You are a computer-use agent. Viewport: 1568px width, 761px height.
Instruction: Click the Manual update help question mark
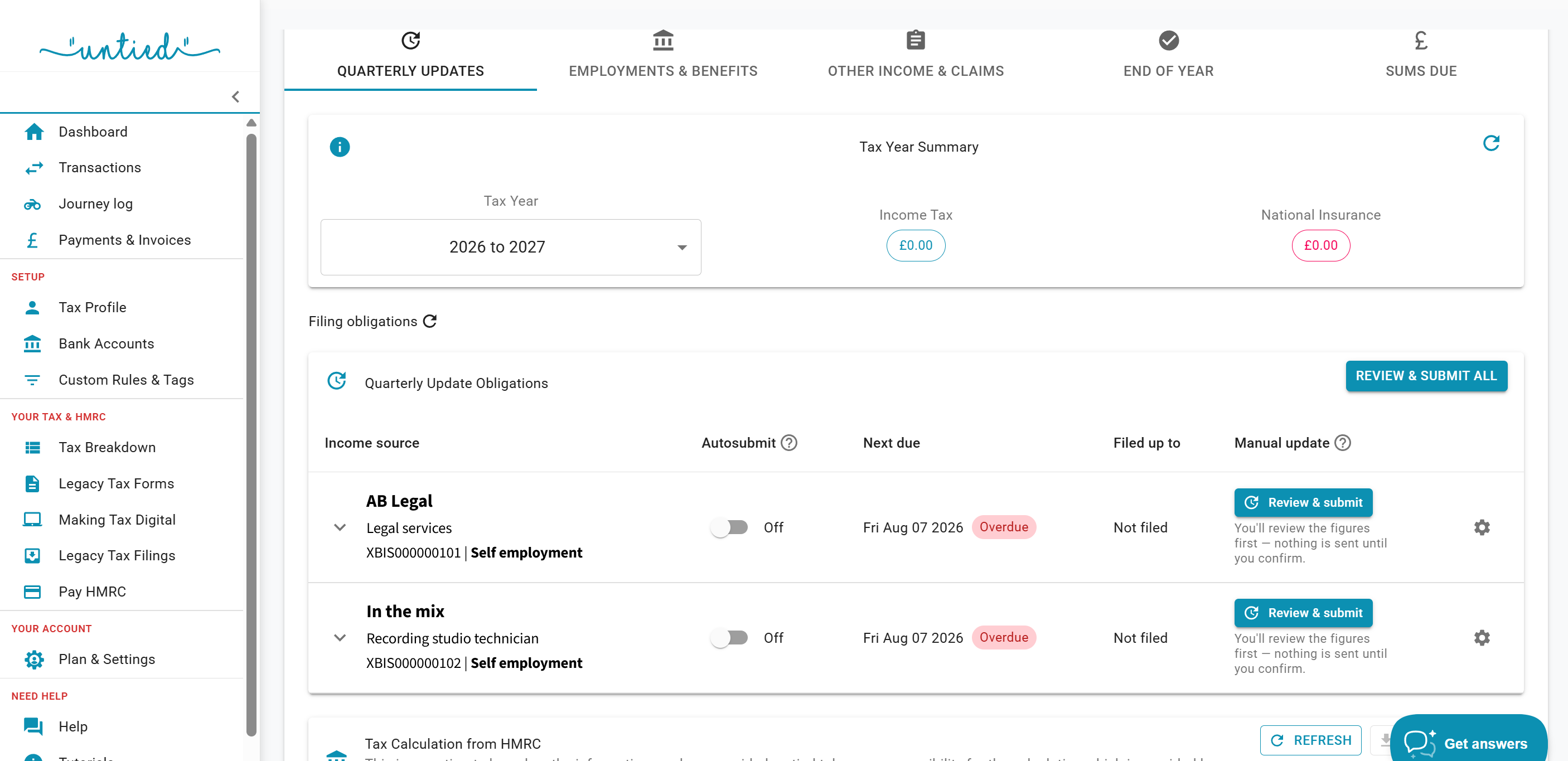[x=1342, y=443]
